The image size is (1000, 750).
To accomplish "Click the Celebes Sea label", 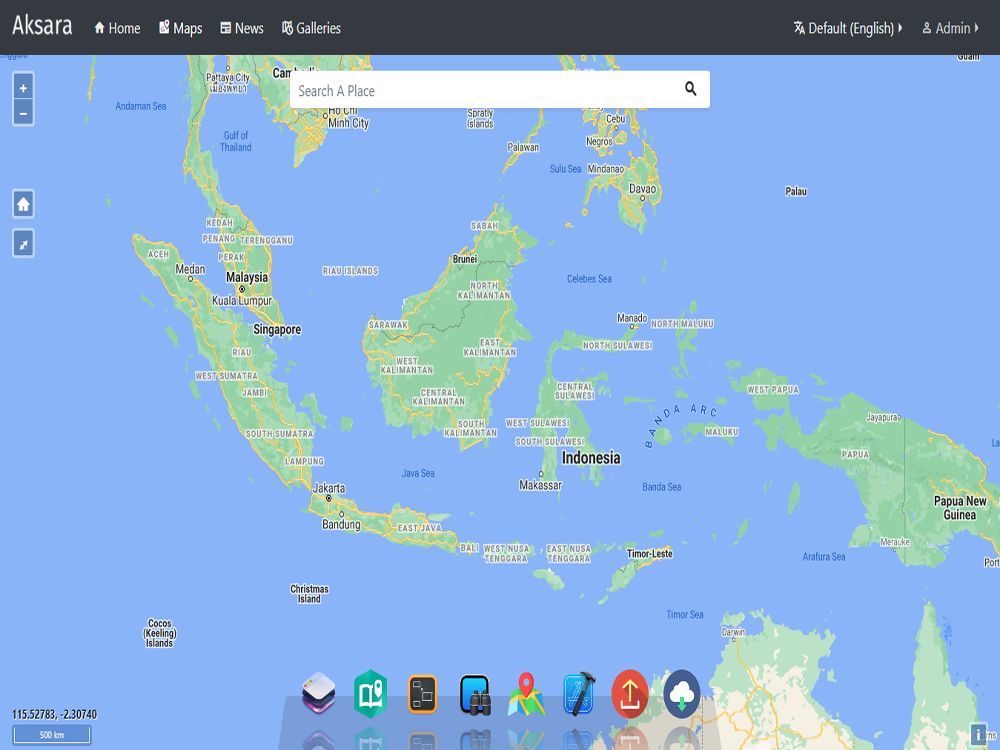I will point(589,279).
